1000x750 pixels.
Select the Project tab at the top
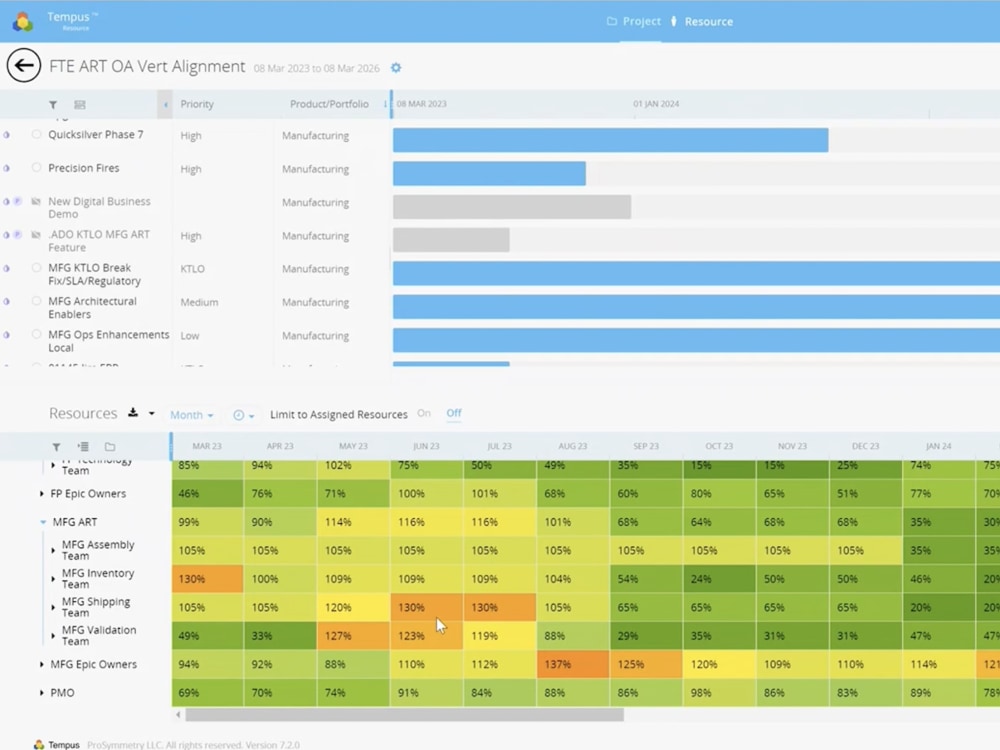tap(641, 20)
